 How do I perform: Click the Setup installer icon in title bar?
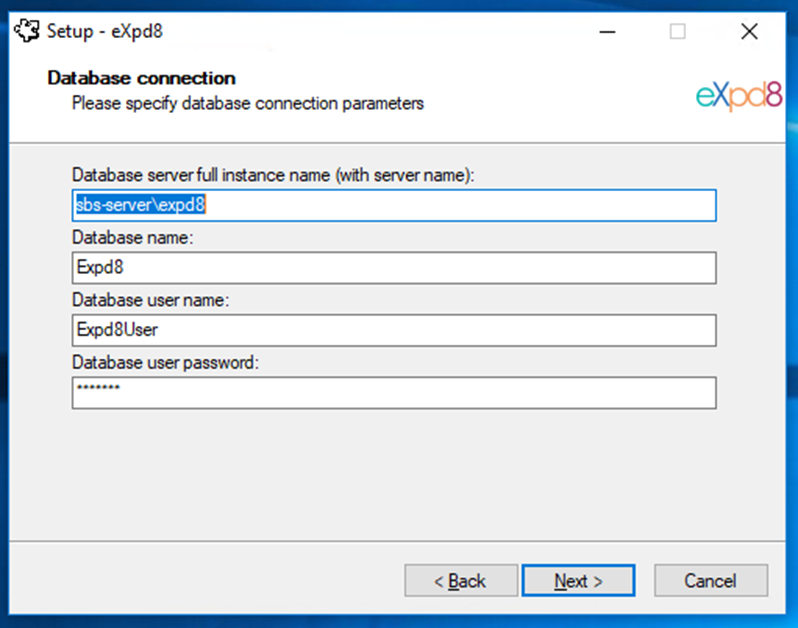pyautogui.click(x=26, y=31)
